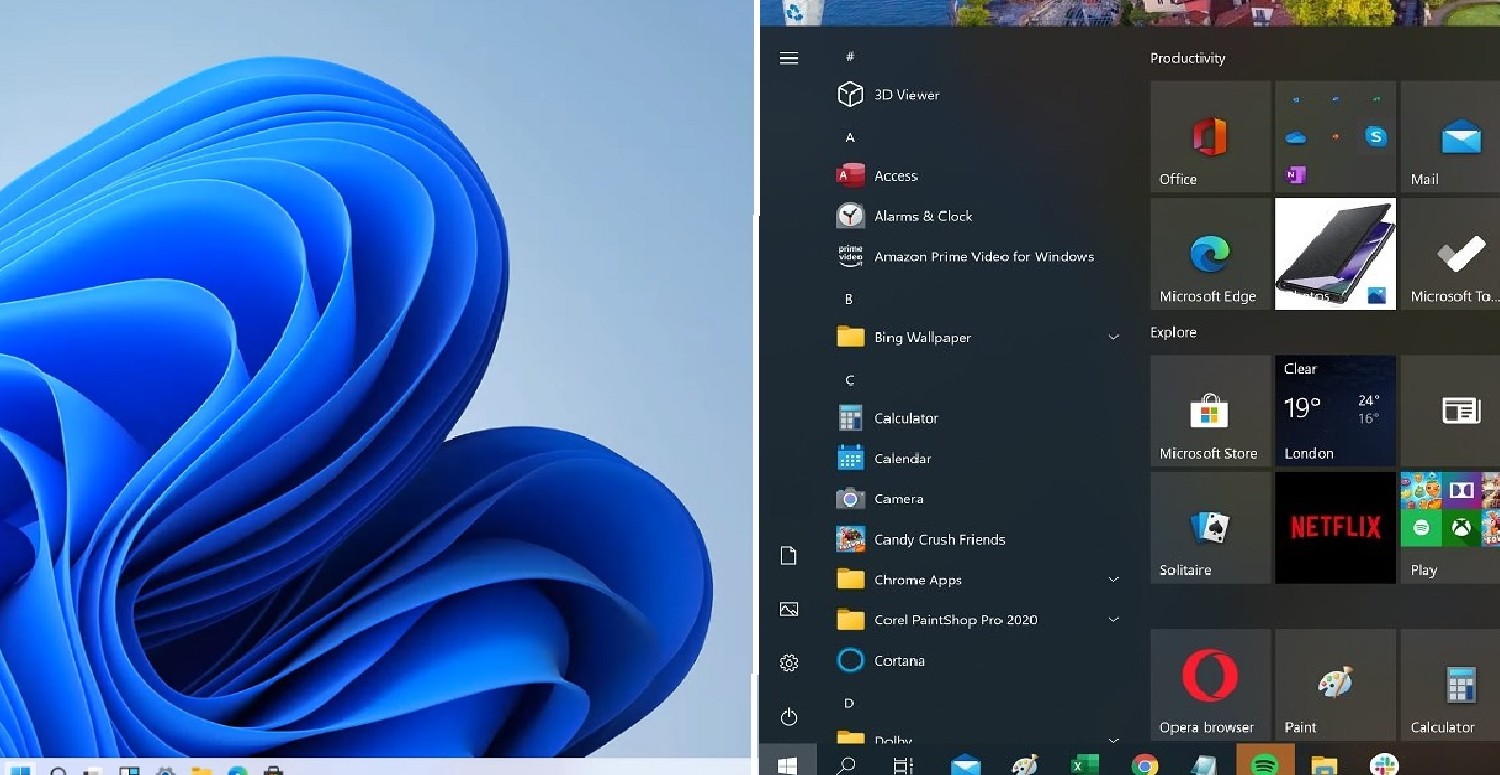1500x775 pixels.
Task: Start Candy Crush Friends
Action: tap(940, 539)
